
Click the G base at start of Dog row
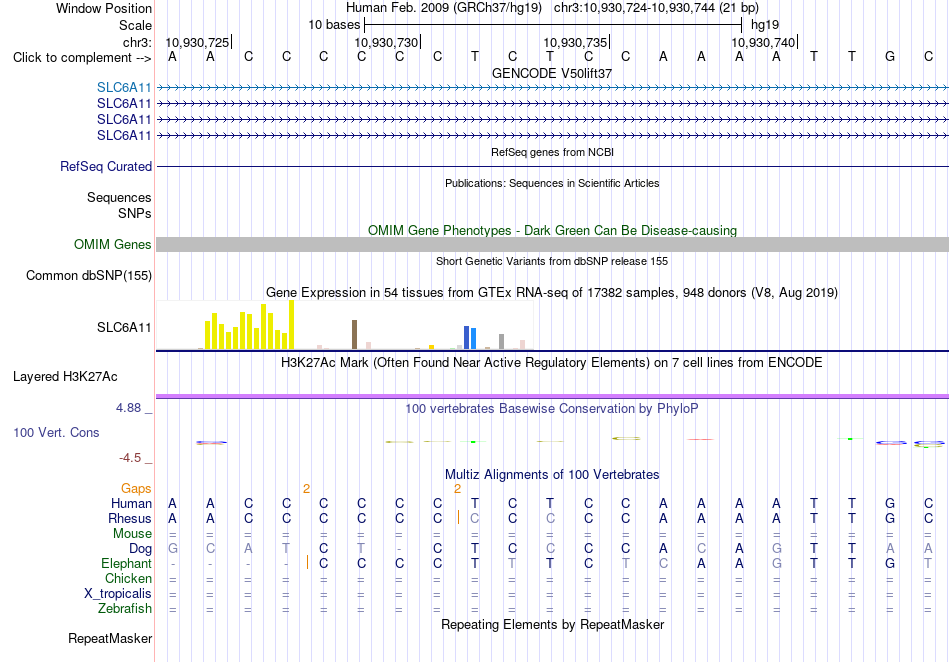173,549
